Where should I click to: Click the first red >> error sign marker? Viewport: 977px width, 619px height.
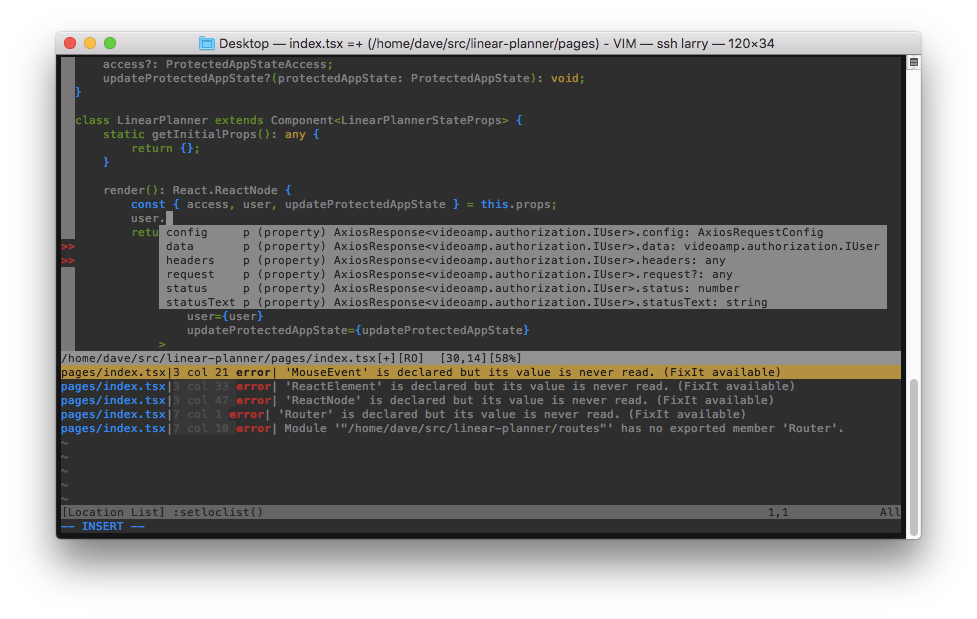point(68,247)
